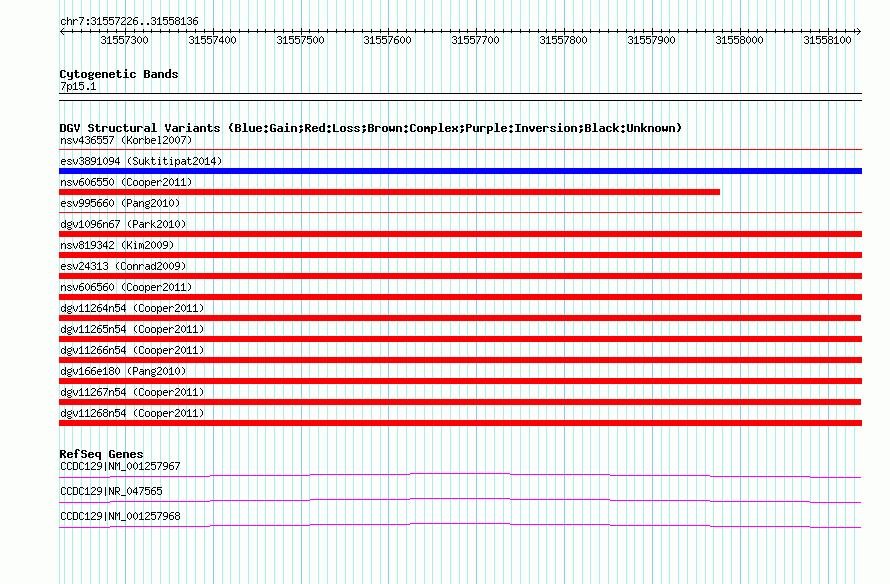The width and height of the screenshot is (890, 584).
Task: Open the esv995660 (Pang2010) variant label
Action: (x=120, y=203)
